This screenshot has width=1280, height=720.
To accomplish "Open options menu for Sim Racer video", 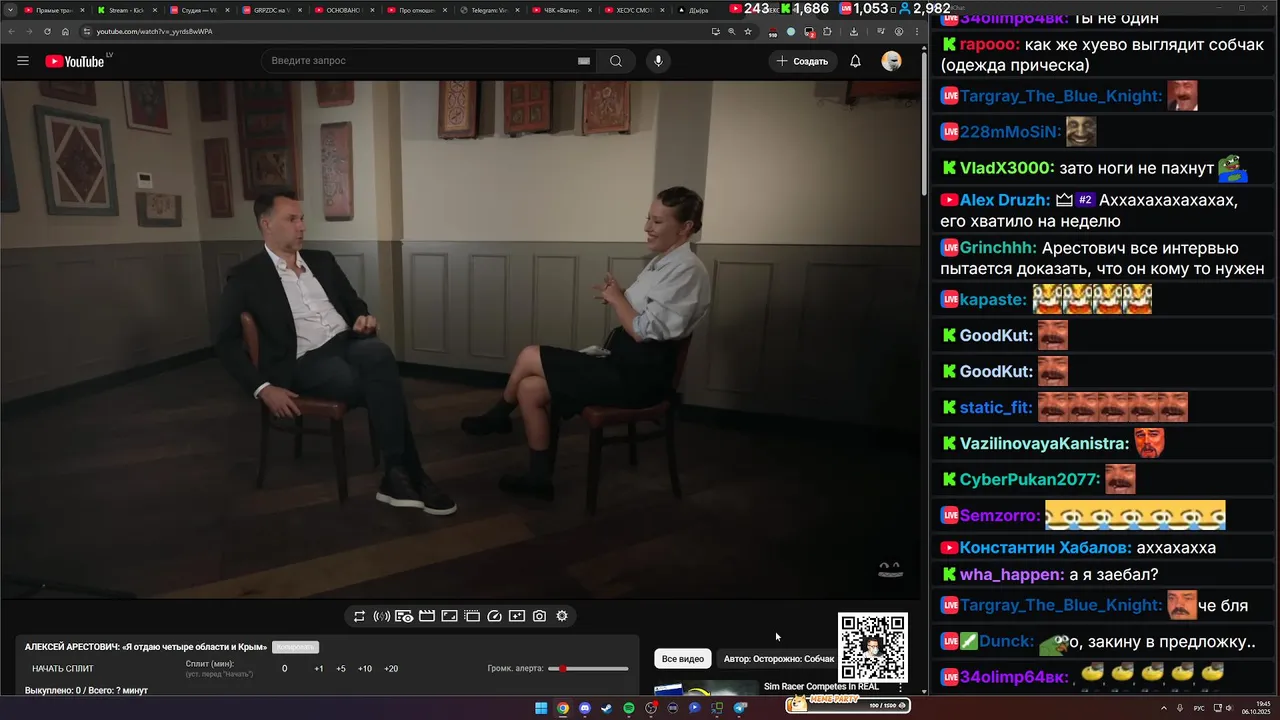I will pos(900,688).
